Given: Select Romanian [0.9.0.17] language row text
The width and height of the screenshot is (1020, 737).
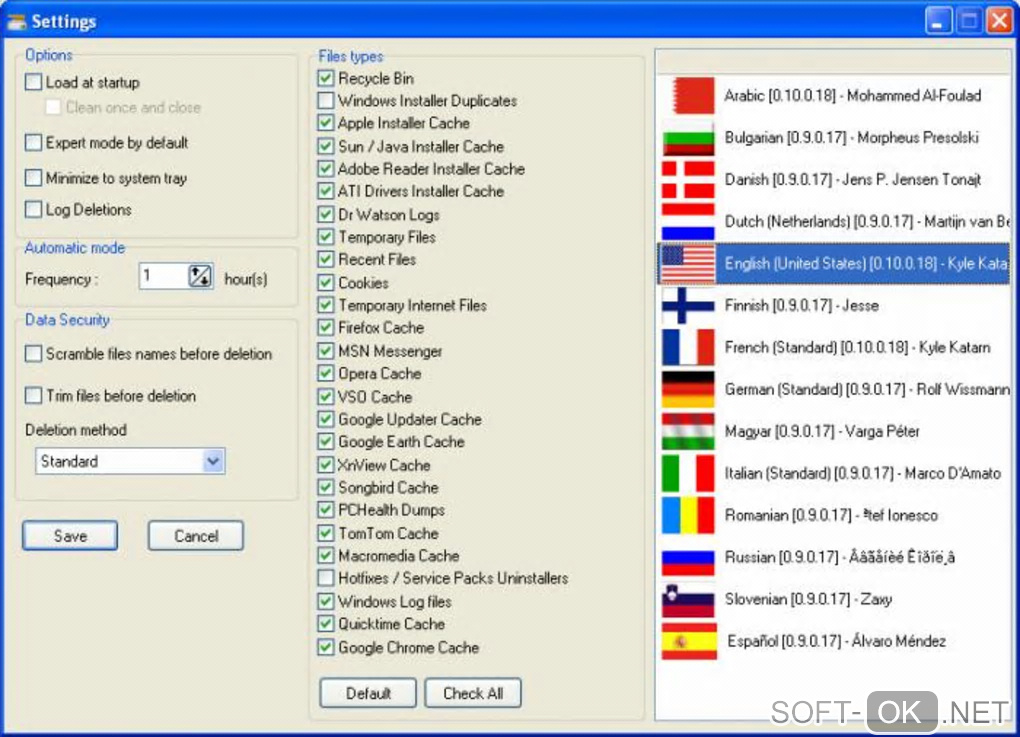Looking at the screenshot, I should [831, 516].
